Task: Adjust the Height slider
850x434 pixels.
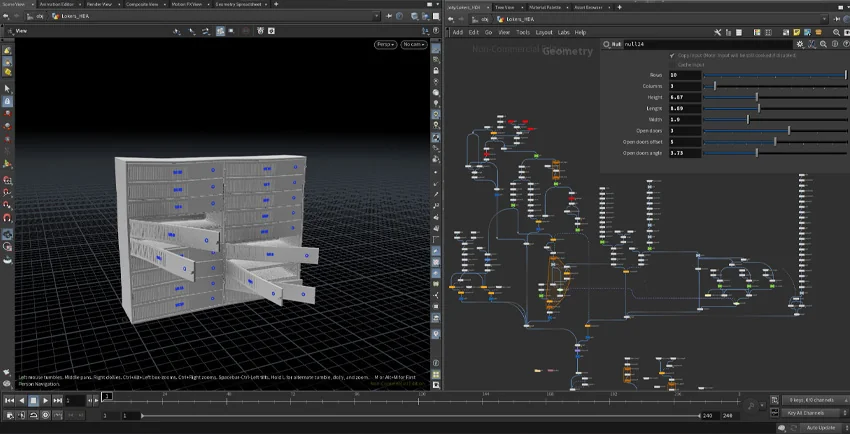Action: (775, 98)
